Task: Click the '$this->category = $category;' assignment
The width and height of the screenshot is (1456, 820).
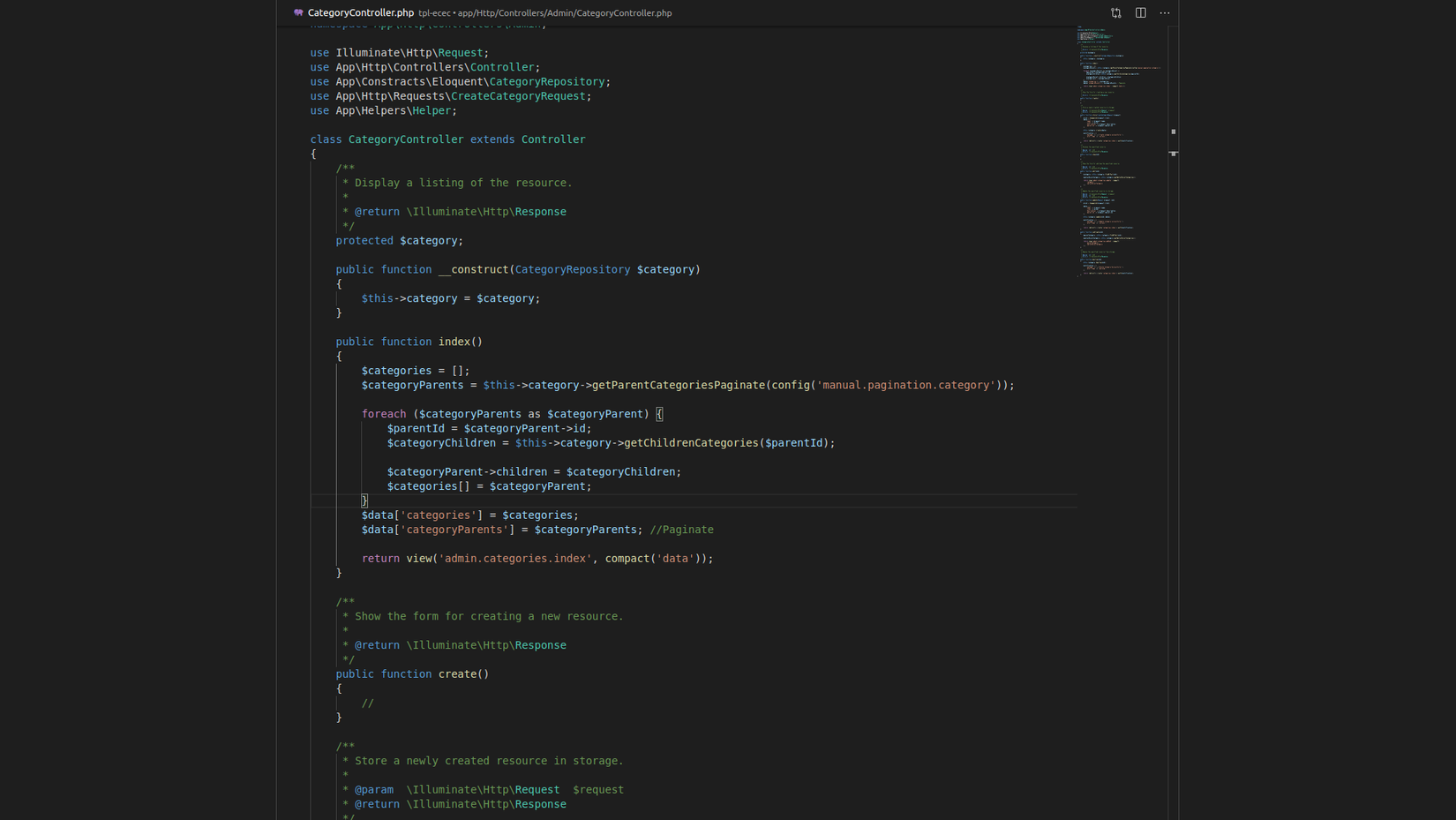Action: click(x=451, y=298)
